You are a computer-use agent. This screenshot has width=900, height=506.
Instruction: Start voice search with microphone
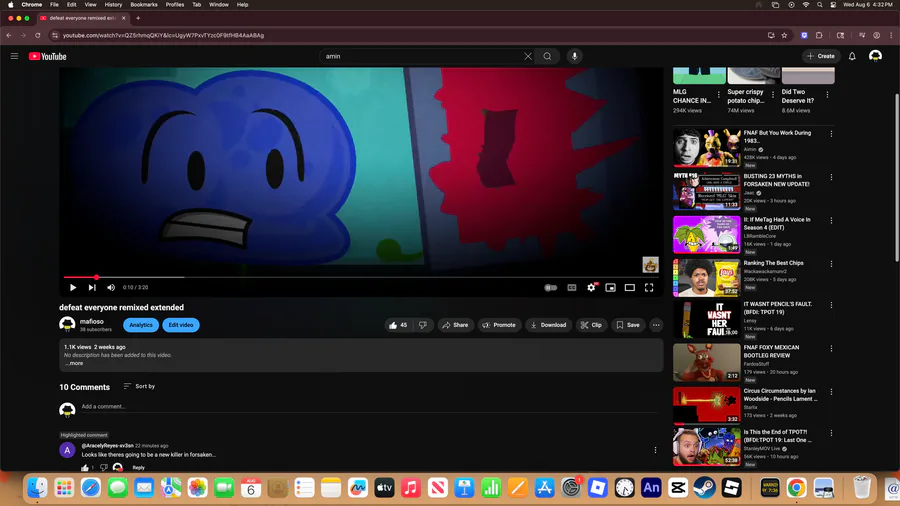tap(575, 56)
